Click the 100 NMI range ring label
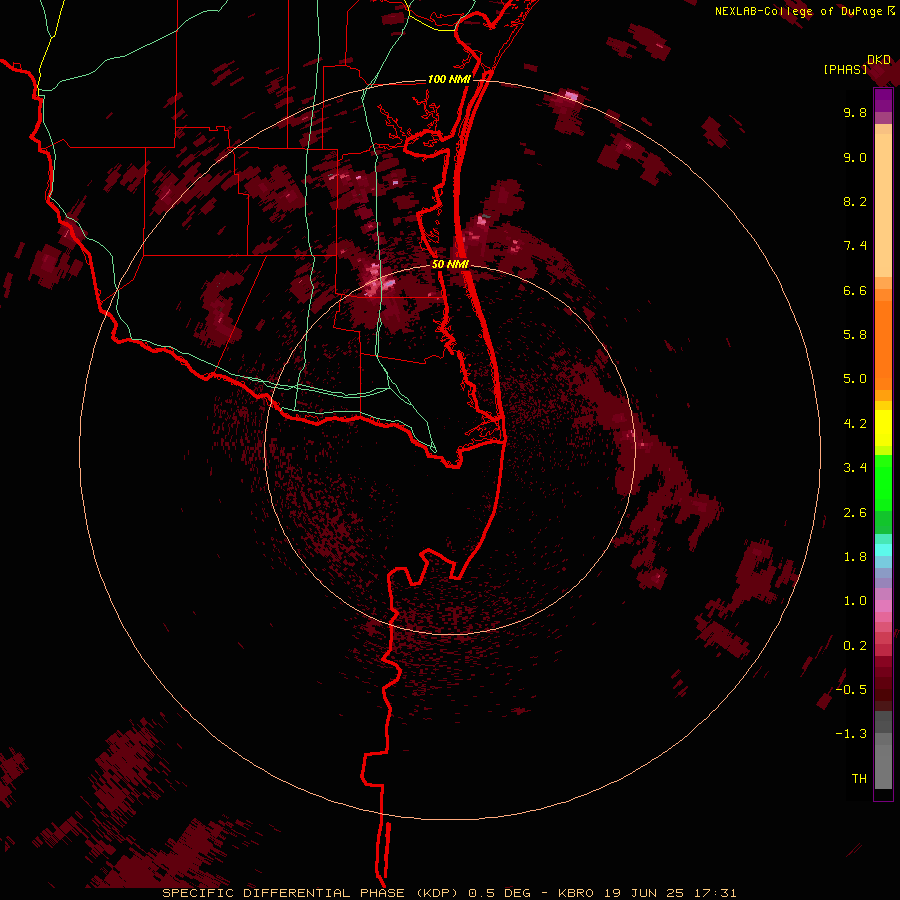 click(449, 79)
